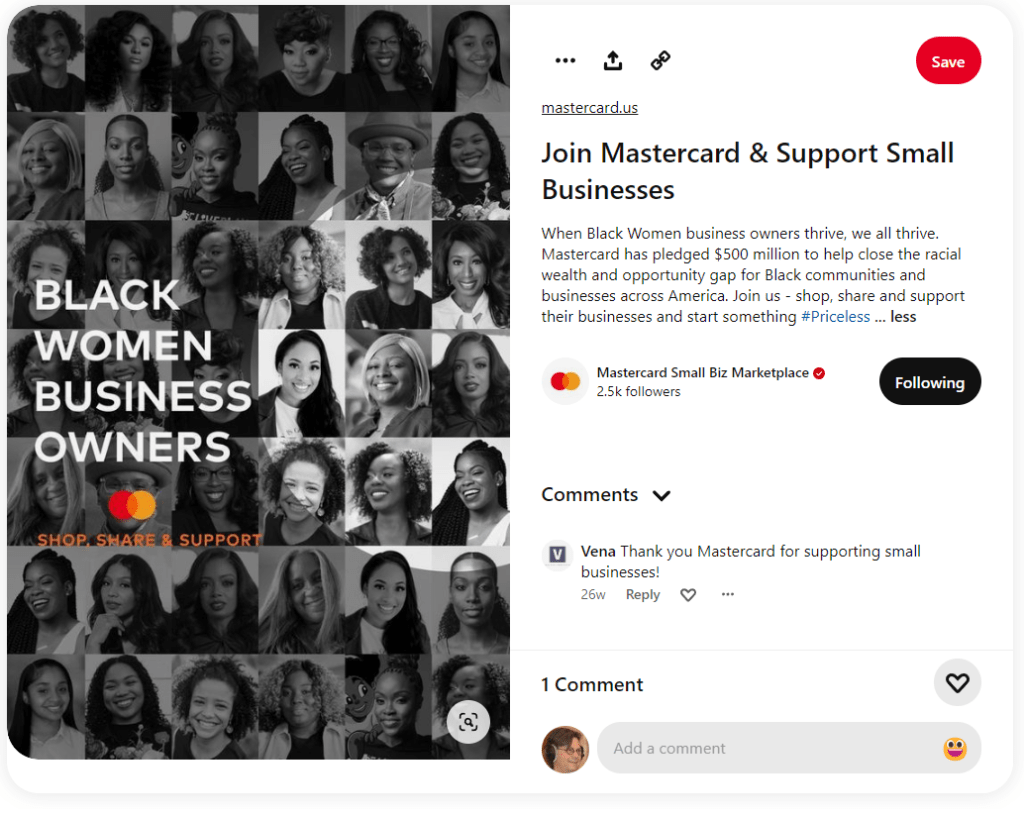1024x817 pixels.
Task: Open Mastercard Small Biz Marketplace profile
Action: coord(702,373)
